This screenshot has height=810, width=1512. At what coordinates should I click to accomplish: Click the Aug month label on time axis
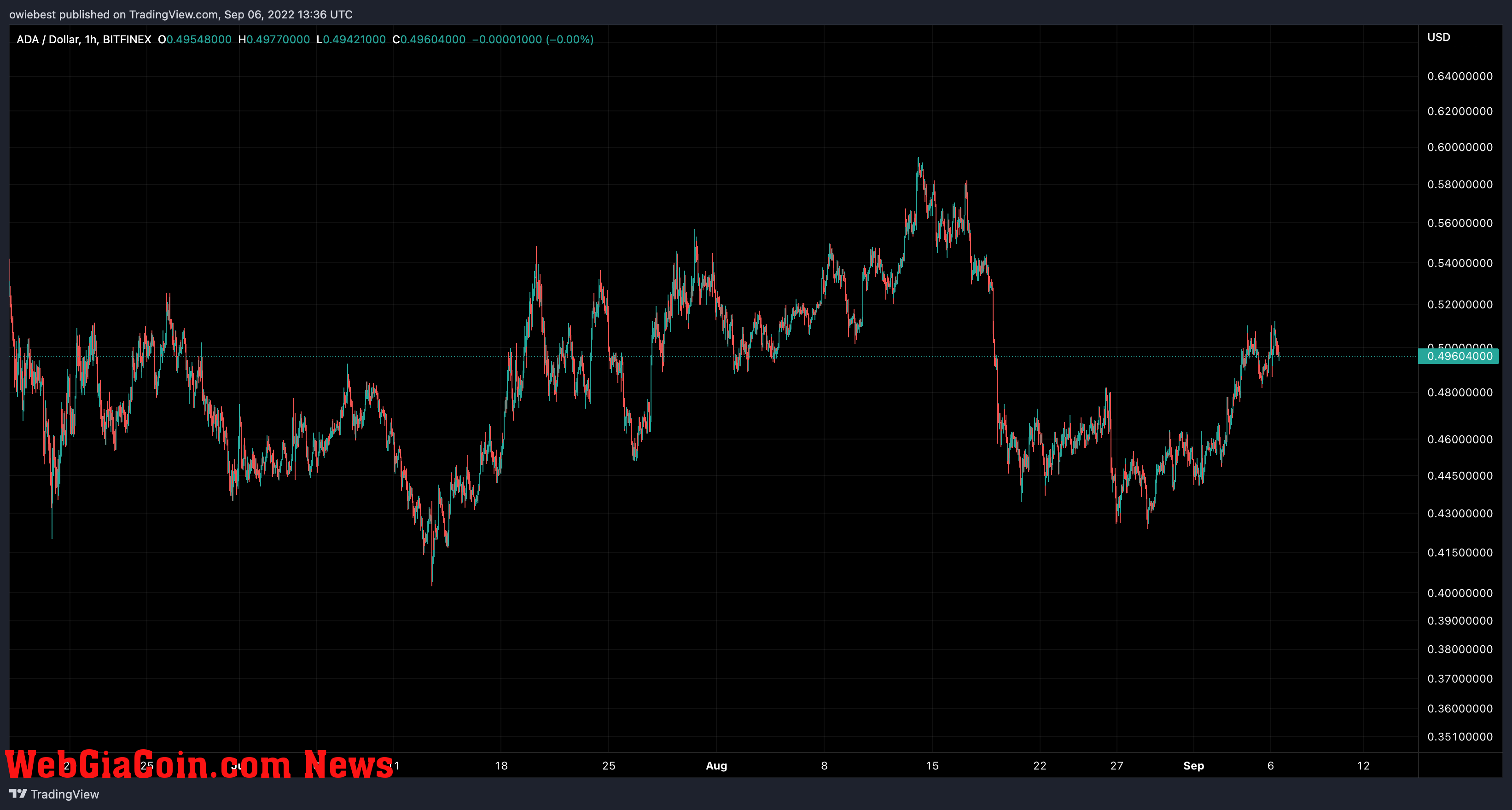point(716,765)
